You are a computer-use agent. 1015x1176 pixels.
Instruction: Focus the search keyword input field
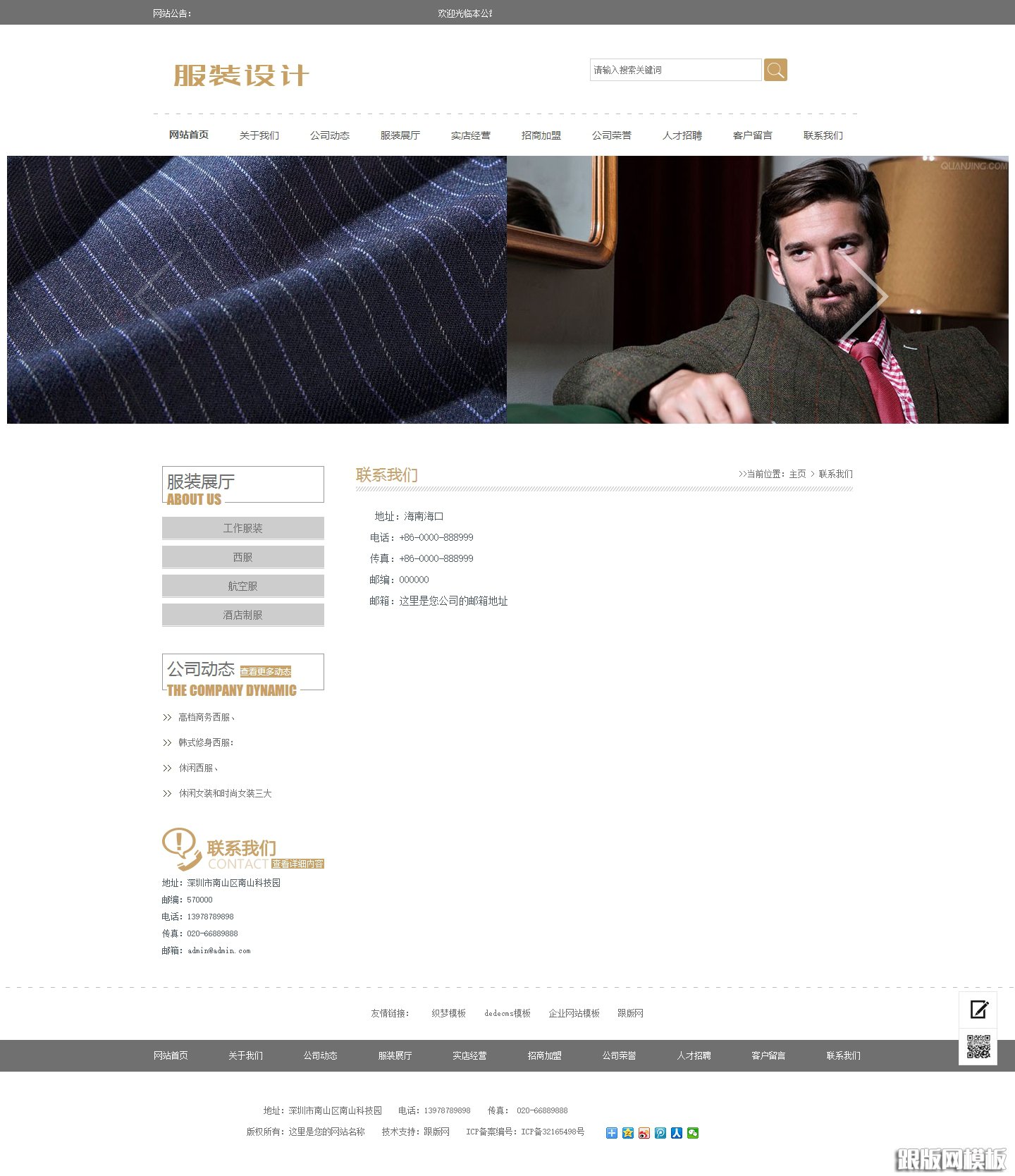point(675,70)
